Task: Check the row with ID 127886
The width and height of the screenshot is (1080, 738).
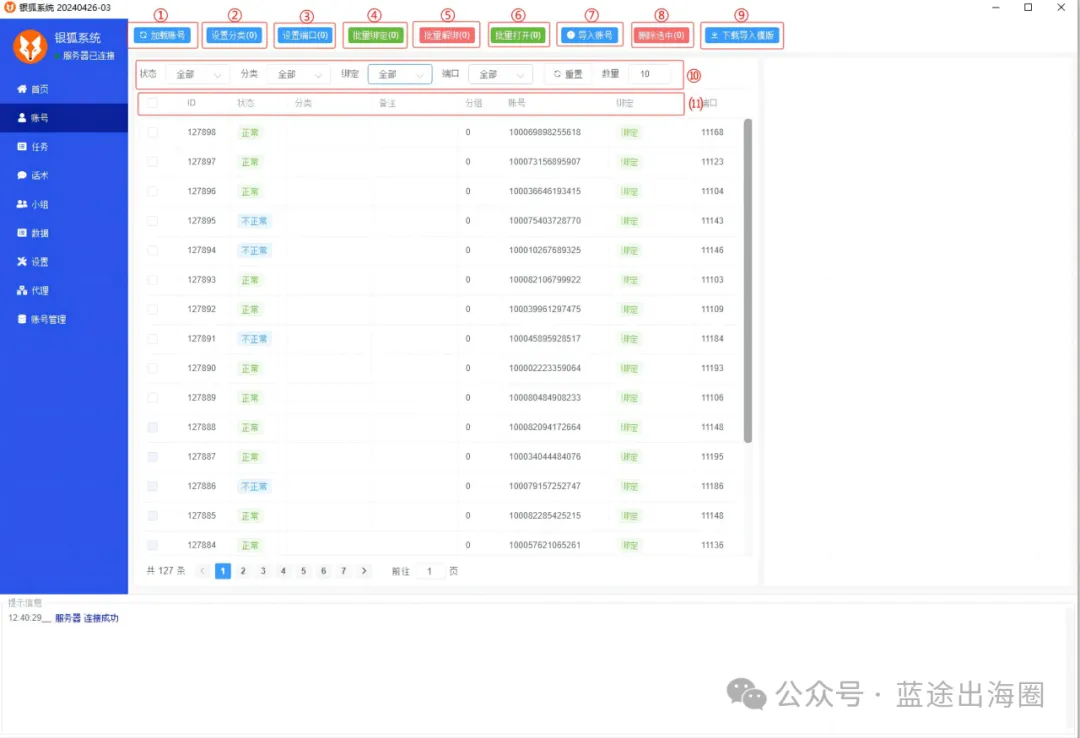Action: (152, 486)
